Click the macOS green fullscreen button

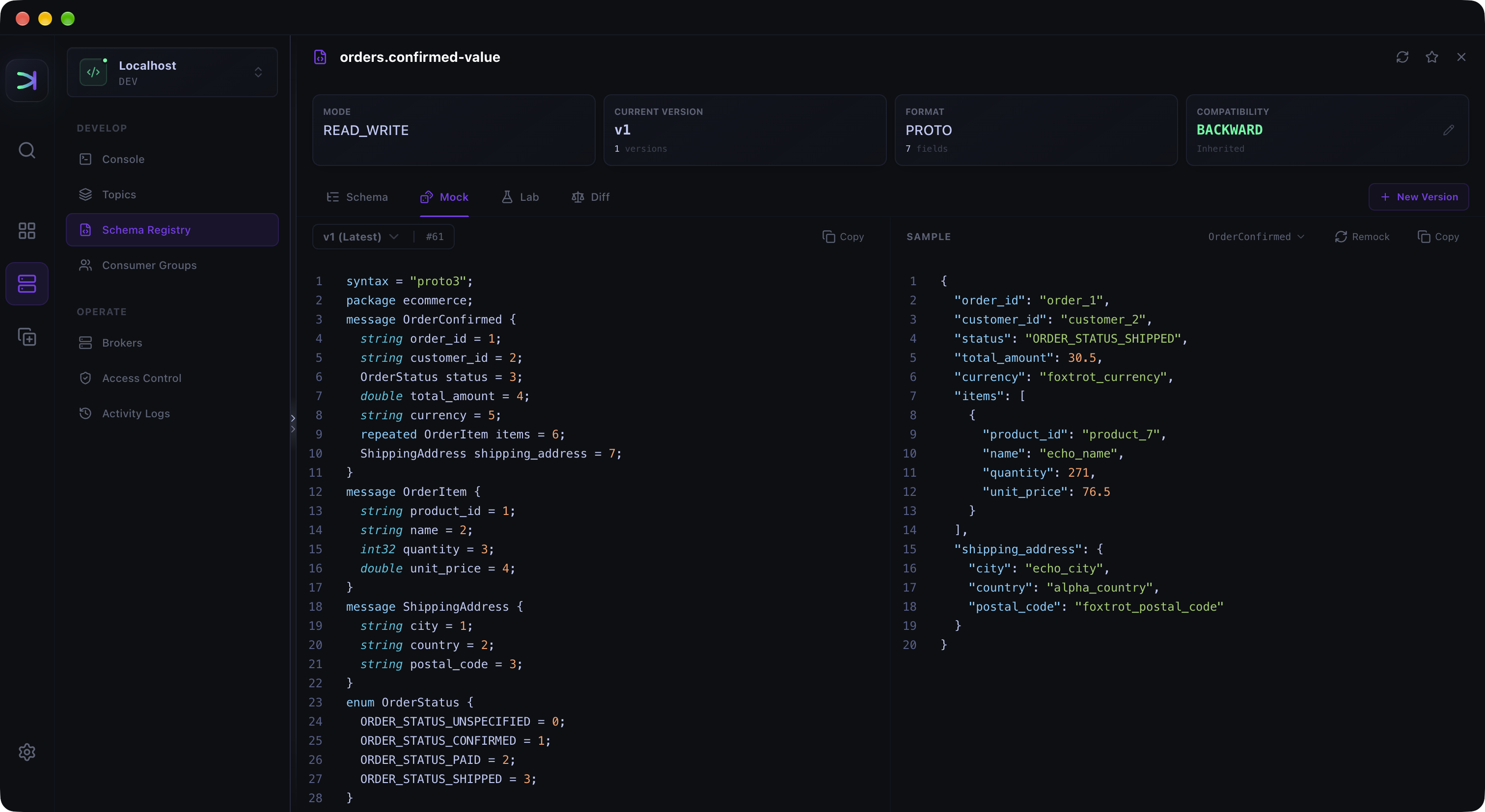click(67, 19)
